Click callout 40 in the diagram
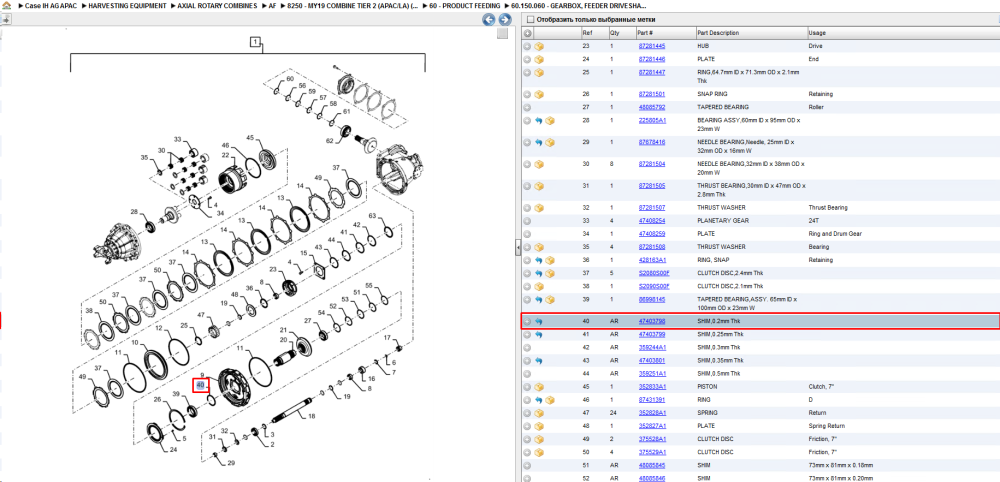 pyautogui.click(x=200, y=386)
